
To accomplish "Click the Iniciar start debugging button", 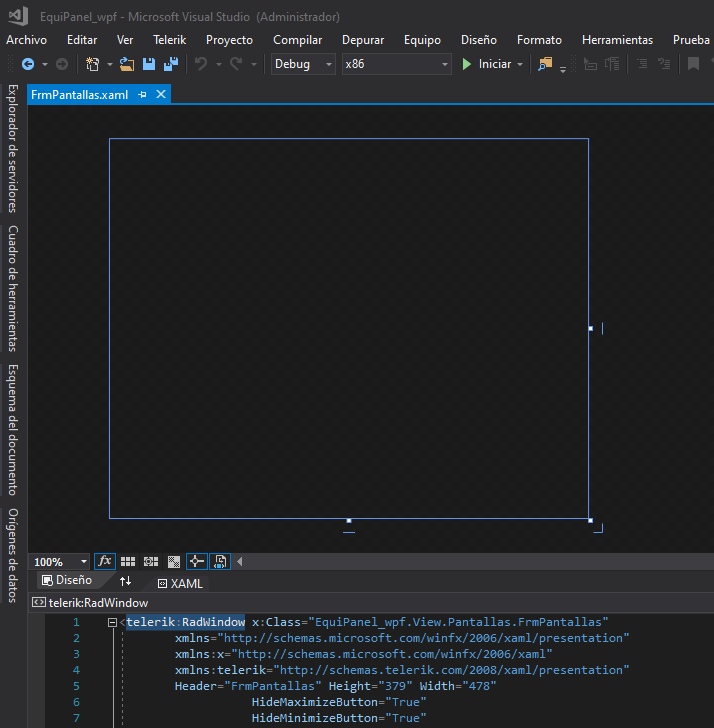I will (487, 64).
